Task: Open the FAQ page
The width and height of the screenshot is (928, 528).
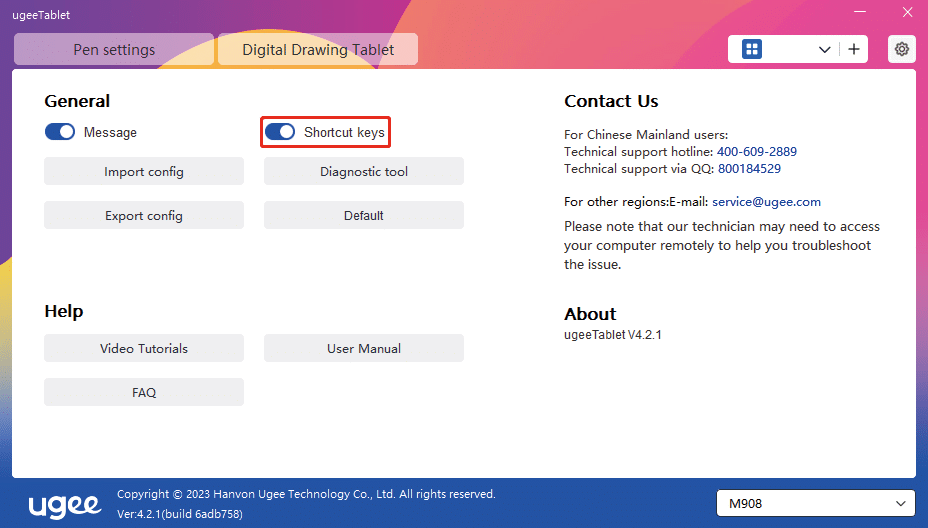Action: pyautogui.click(x=144, y=392)
